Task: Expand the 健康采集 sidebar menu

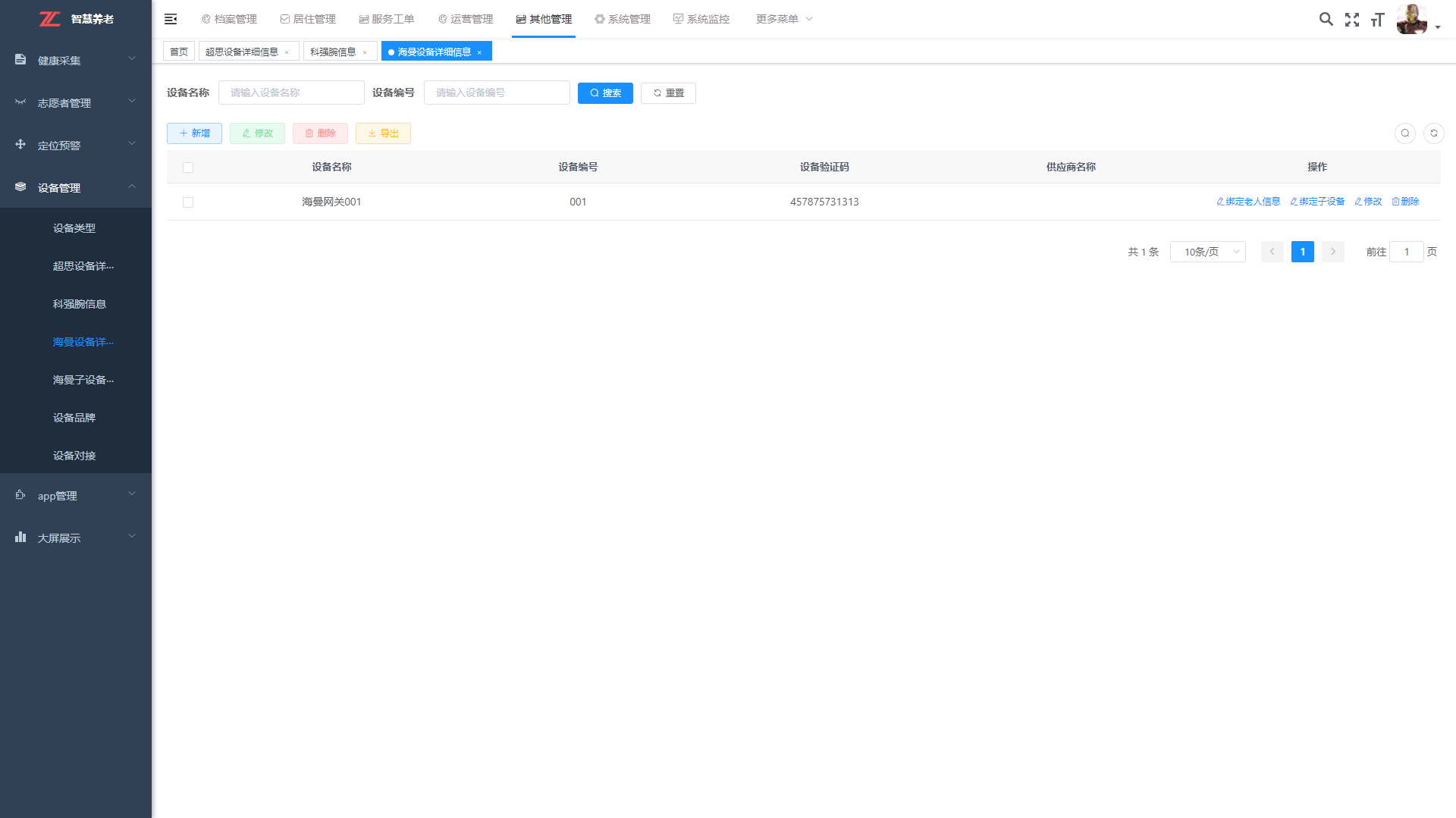Action: (75, 60)
